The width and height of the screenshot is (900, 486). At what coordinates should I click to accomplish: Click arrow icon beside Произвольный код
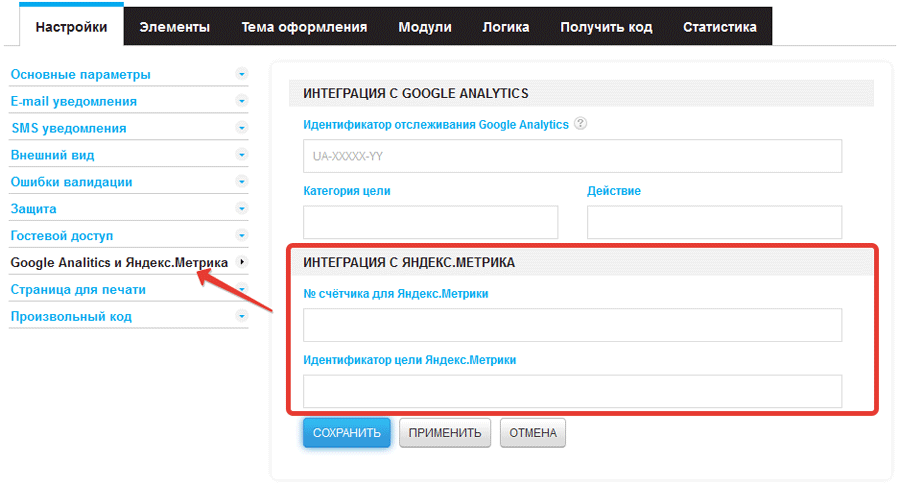pyautogui.click(x=241, y=316)
